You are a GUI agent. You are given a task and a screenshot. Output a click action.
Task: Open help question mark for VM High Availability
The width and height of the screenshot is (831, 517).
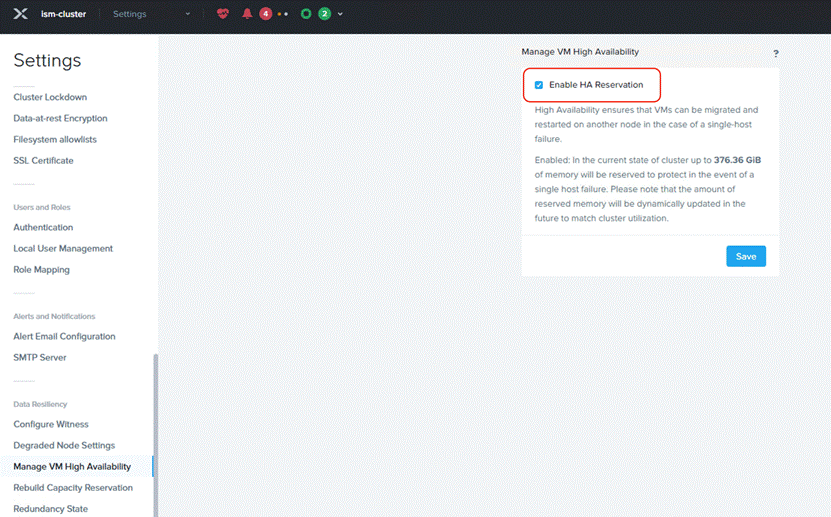point(776,54)
